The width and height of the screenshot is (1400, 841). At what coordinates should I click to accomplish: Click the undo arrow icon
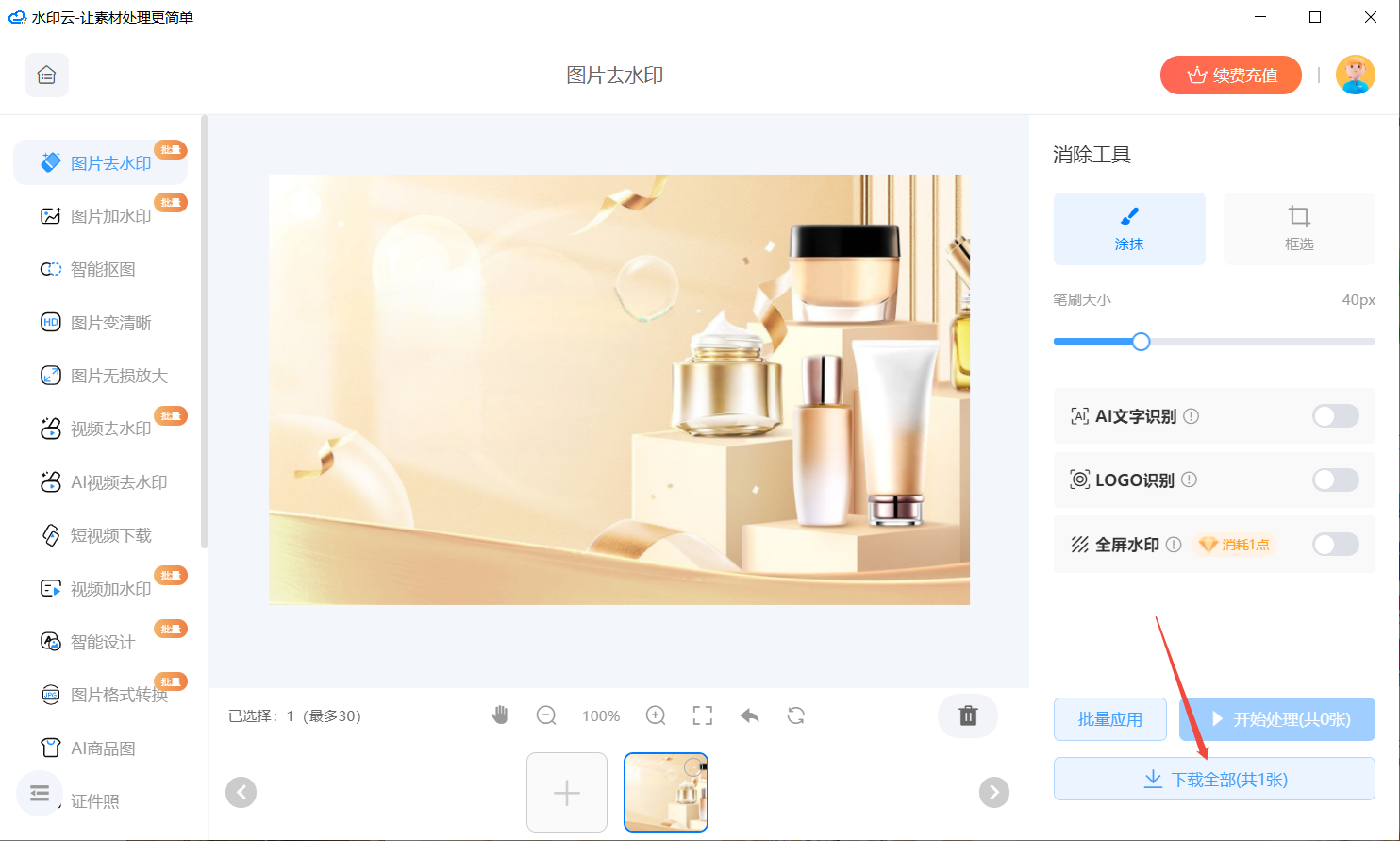pos(749,715)
